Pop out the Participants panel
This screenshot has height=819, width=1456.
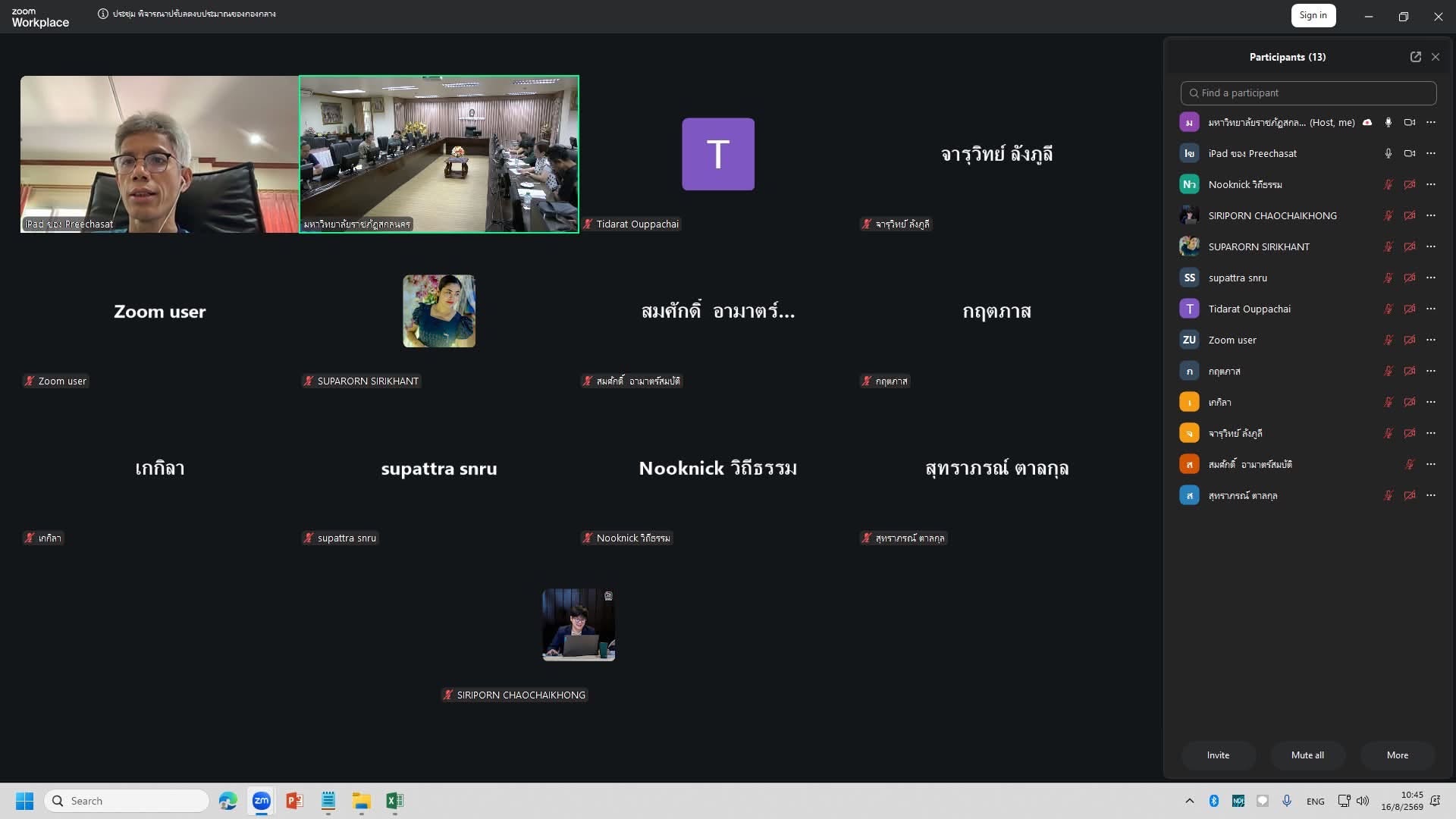pos(1415,57)
